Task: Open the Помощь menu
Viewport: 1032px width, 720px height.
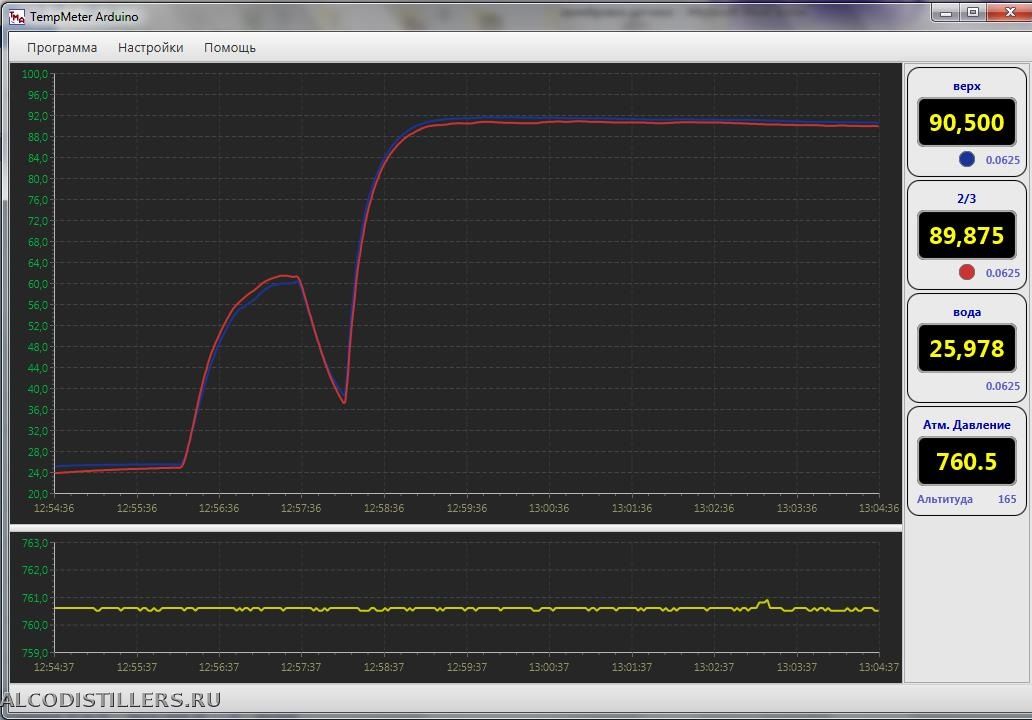Action: point(230,47)
